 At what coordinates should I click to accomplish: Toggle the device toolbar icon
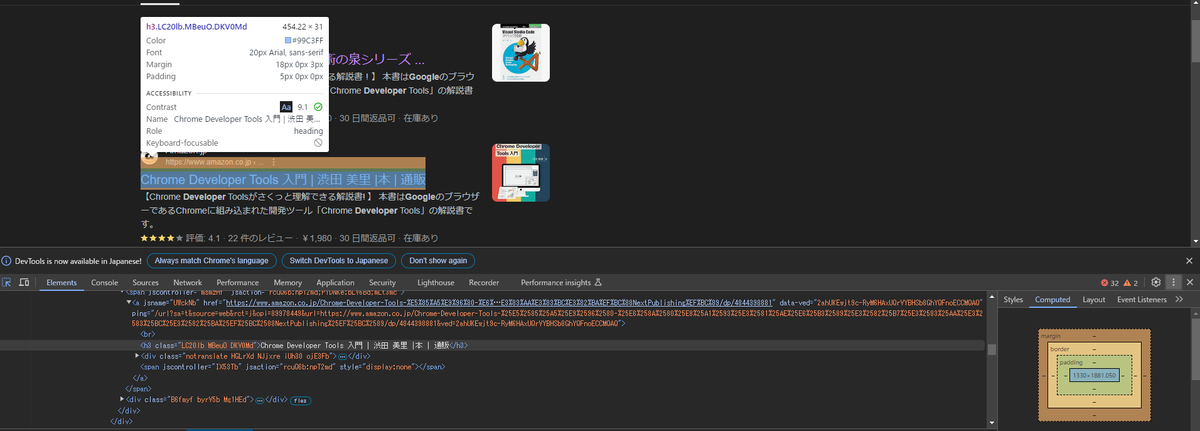click(26, 283)
